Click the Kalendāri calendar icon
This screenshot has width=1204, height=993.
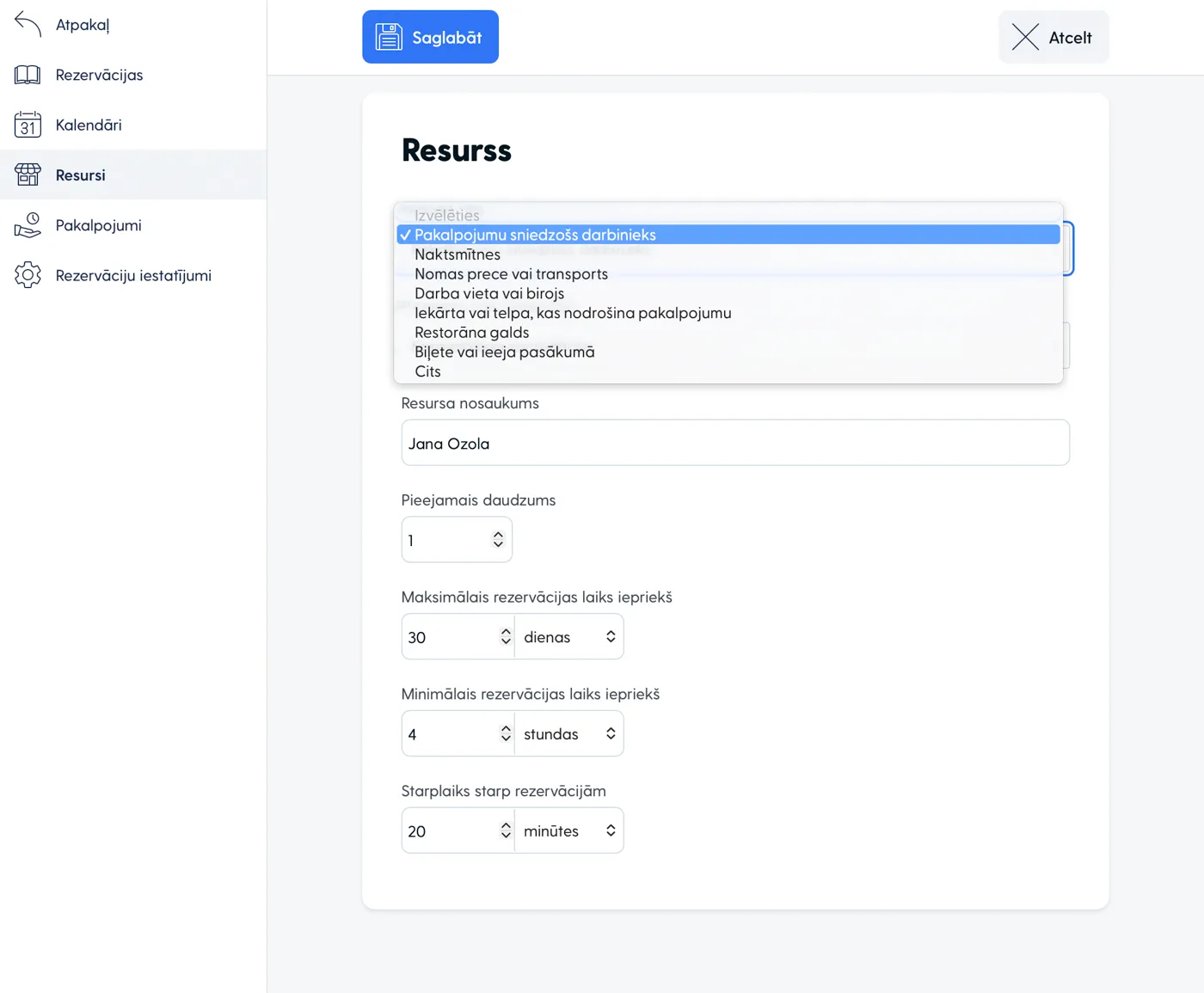point(28,126)
